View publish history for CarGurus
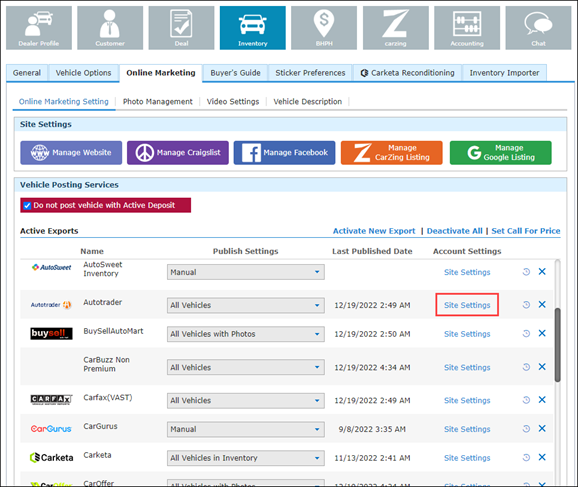This screenshot has width=578, height=487. tap(526, 428)
